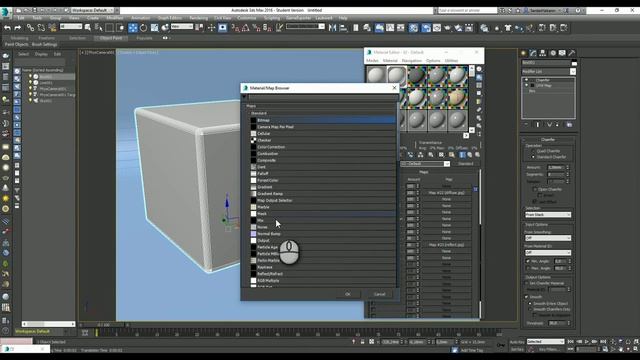Image resolution: width=640 pixels, height=360 pixels.
Task: Click the Undo arrow in main toolbar
Action: (x=7, y=28)
